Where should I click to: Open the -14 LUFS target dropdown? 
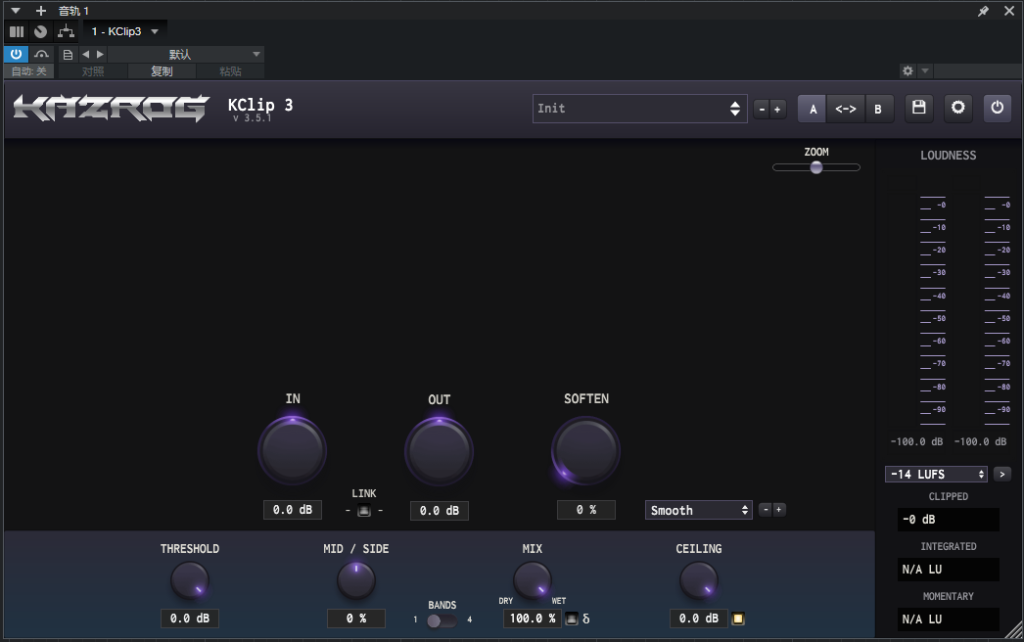coord(936,474)
